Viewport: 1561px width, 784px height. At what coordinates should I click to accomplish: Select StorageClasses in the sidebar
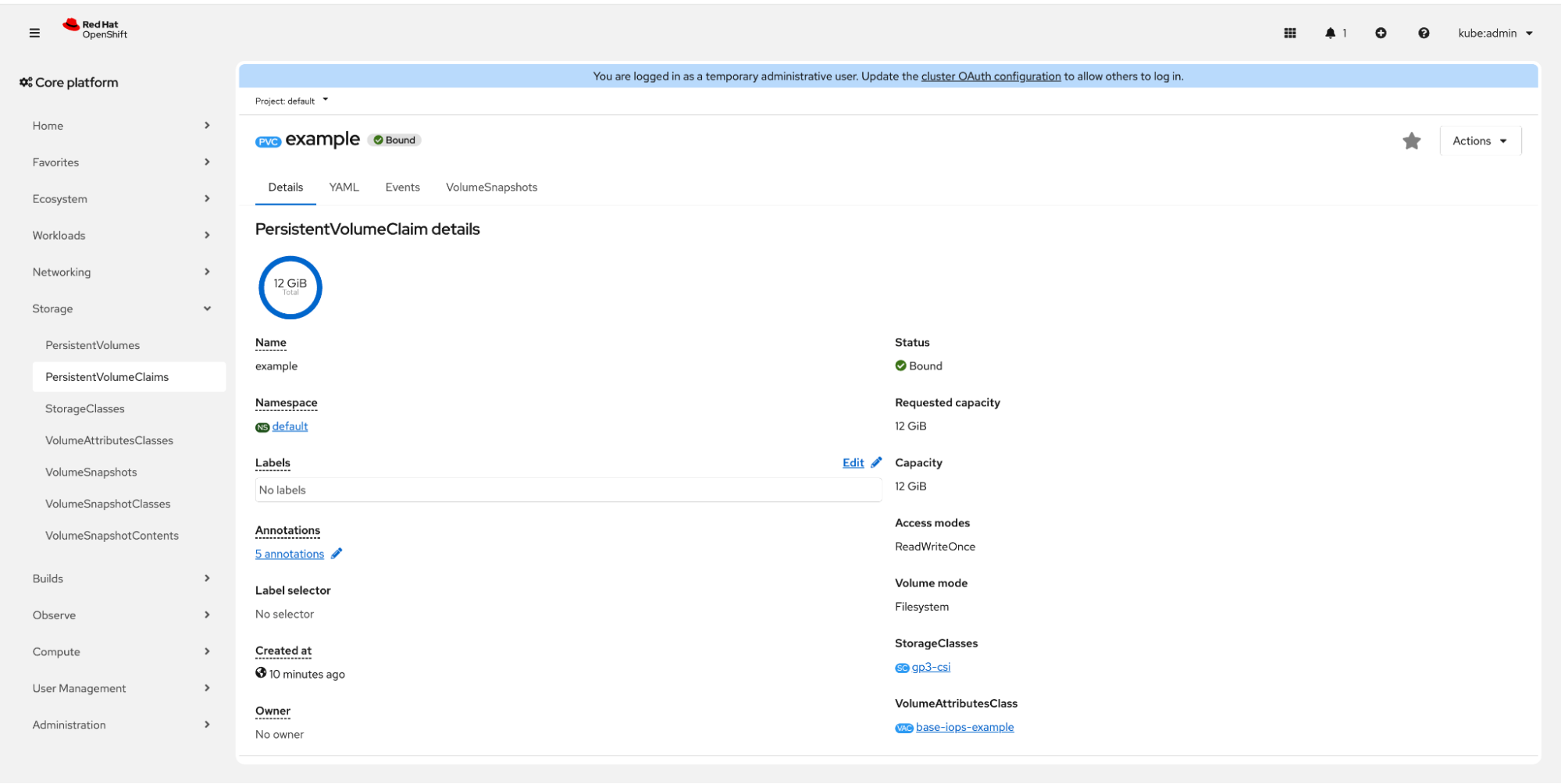point(85,408)
